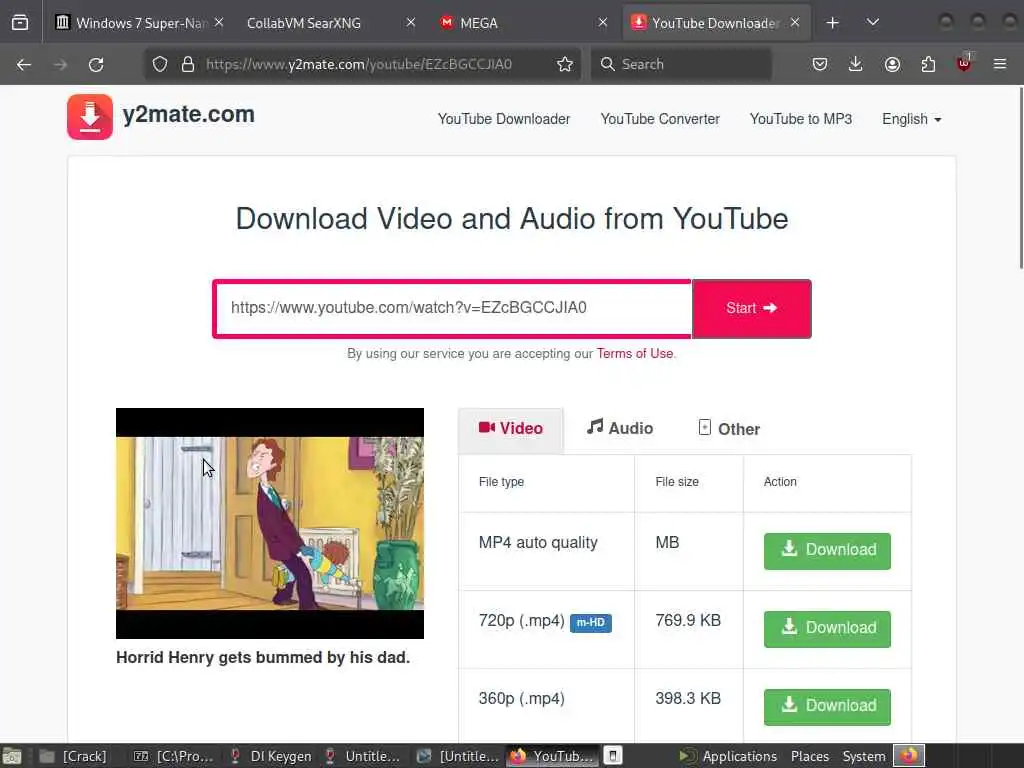This screenshot has height=768, width=1024.
Task: Select the Other format tab
Action: tap(729, 428)
